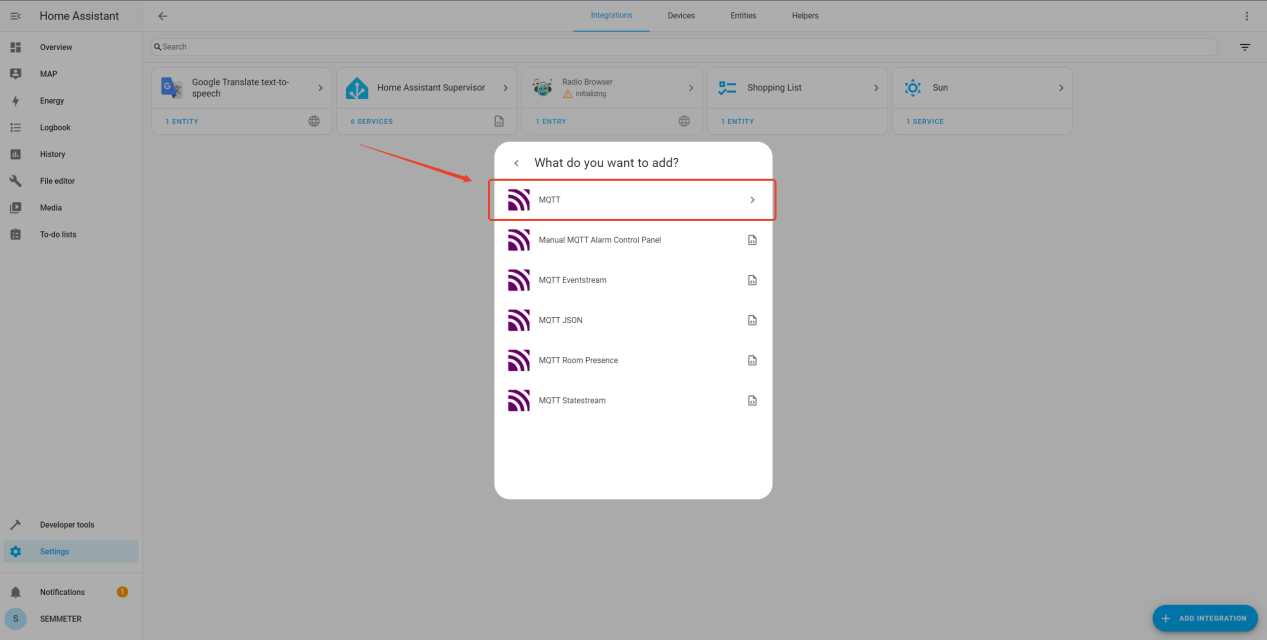Click the Radio Browser logo
Screen dimensions: 1267x640
[542, 88]
